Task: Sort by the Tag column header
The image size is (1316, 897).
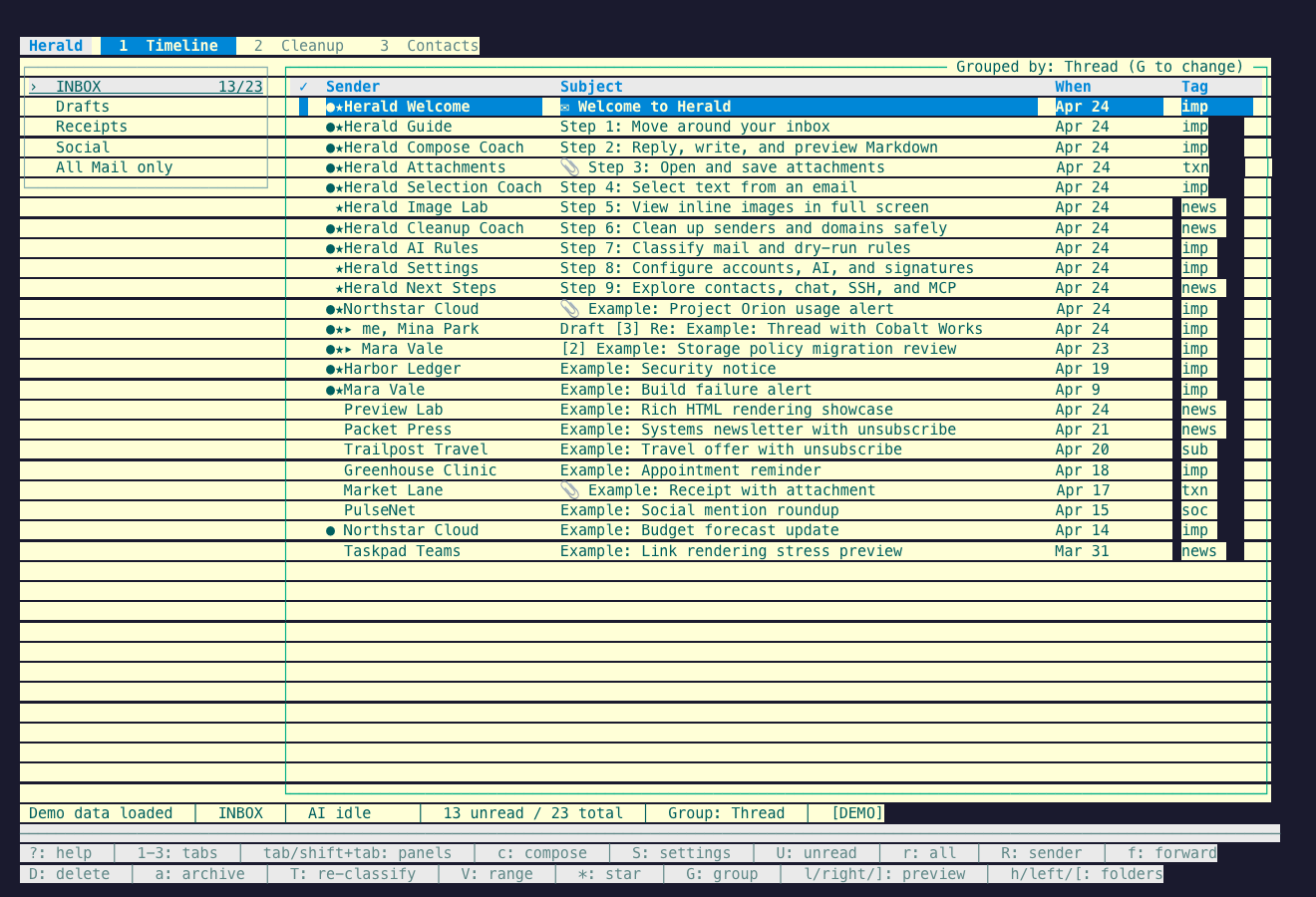Action: coord(1195,87)
